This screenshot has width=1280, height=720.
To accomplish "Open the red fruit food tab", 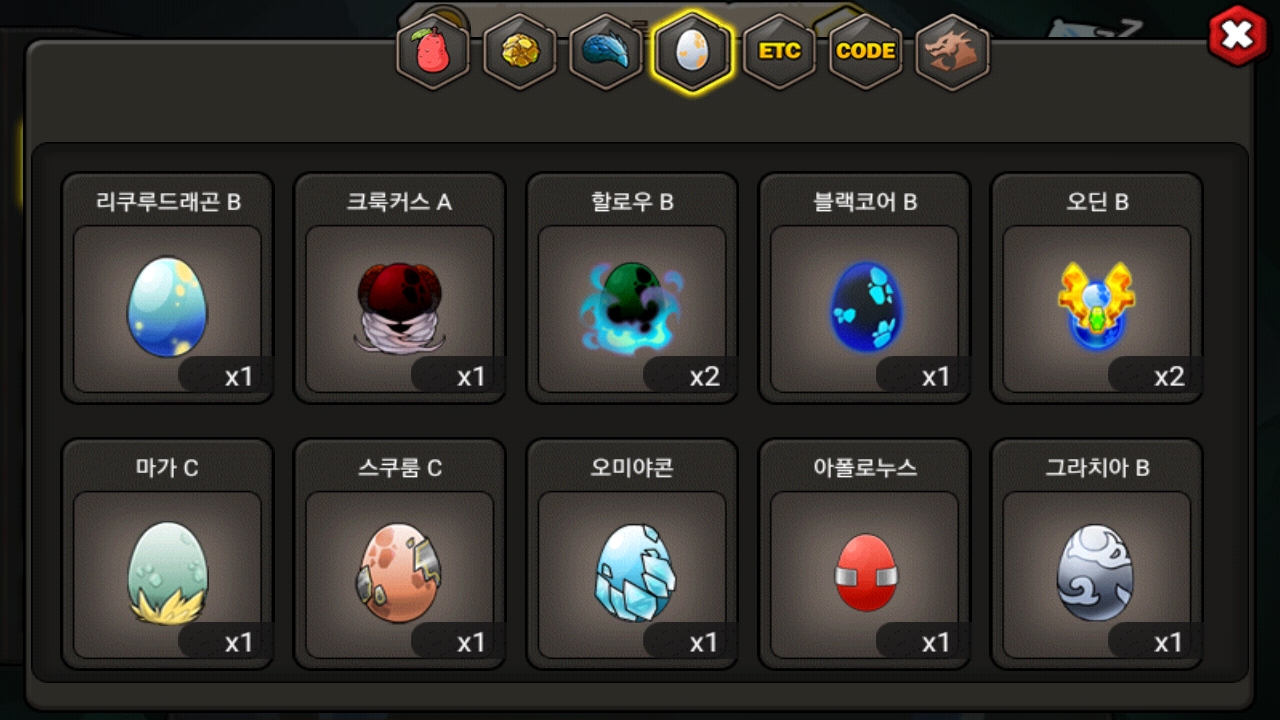I will [433, 52].
